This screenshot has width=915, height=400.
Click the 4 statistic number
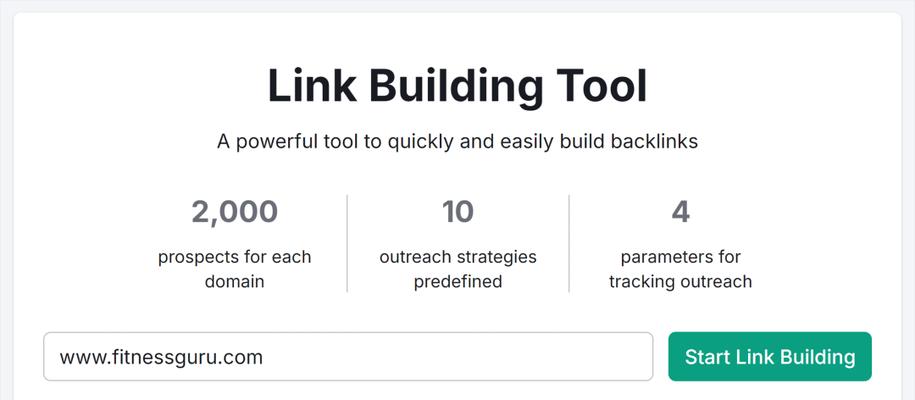680,212
